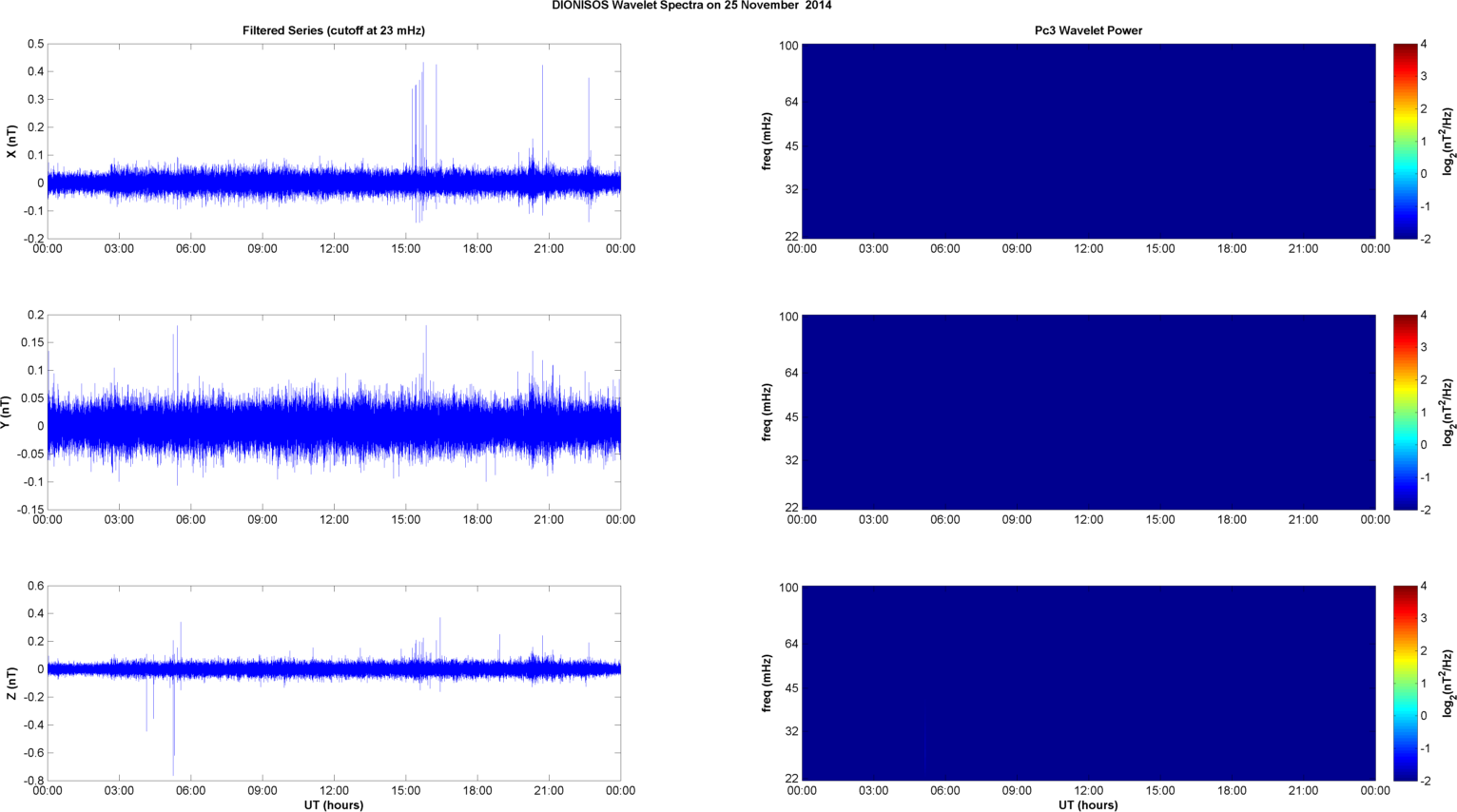Click the title 'DIONISOS Wavelet Spectra on 25 November 2014'
Screen dimensions: 1457x812
[691, 6]
